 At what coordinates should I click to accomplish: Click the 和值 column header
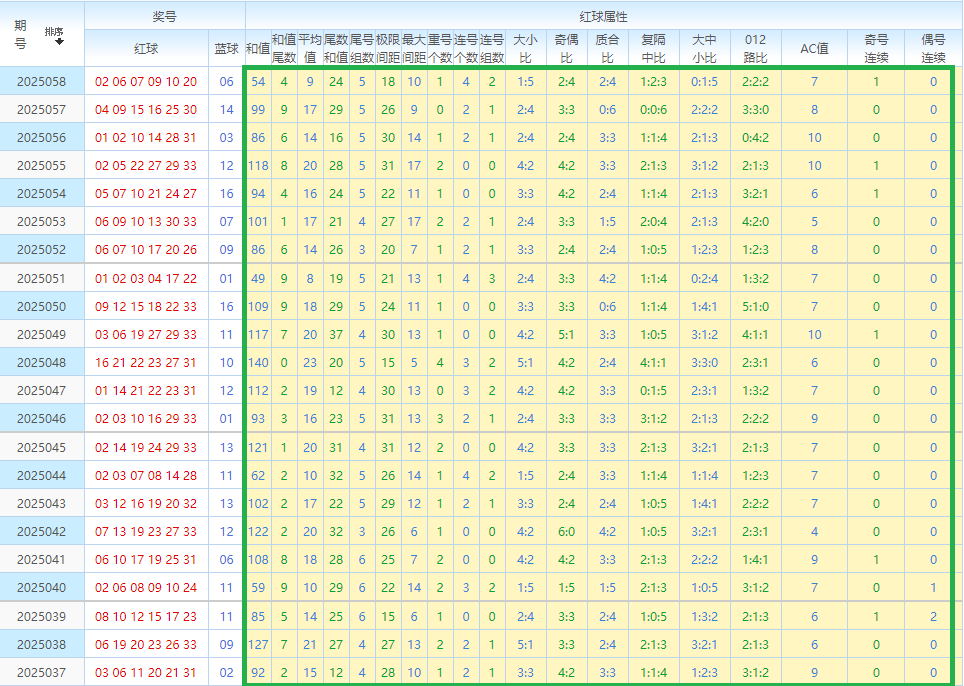coord(258,48)
